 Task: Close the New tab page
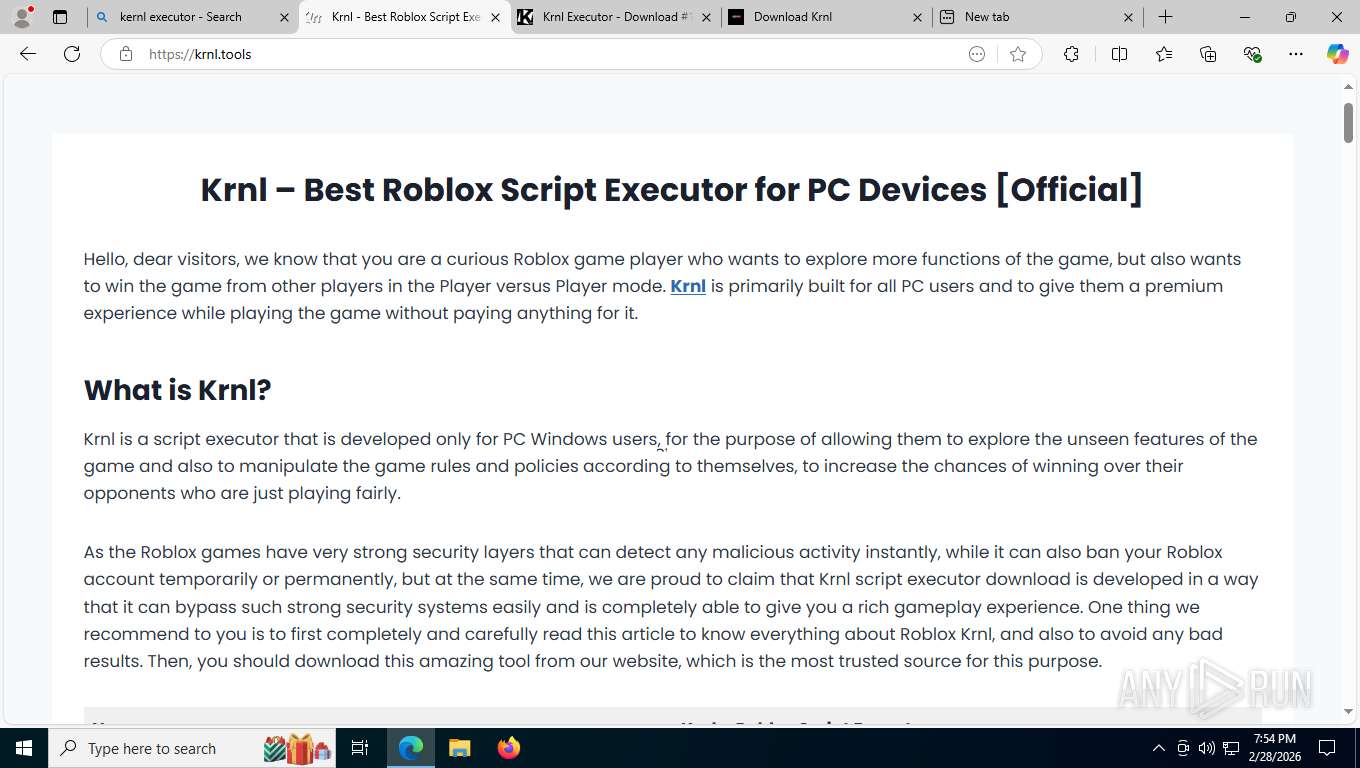pyautogui.click(x=1129, y=17)
